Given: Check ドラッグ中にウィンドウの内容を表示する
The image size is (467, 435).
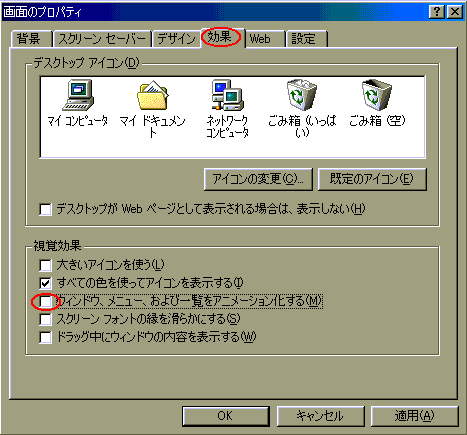Looking at the screenshot, I should pos(45,337).
